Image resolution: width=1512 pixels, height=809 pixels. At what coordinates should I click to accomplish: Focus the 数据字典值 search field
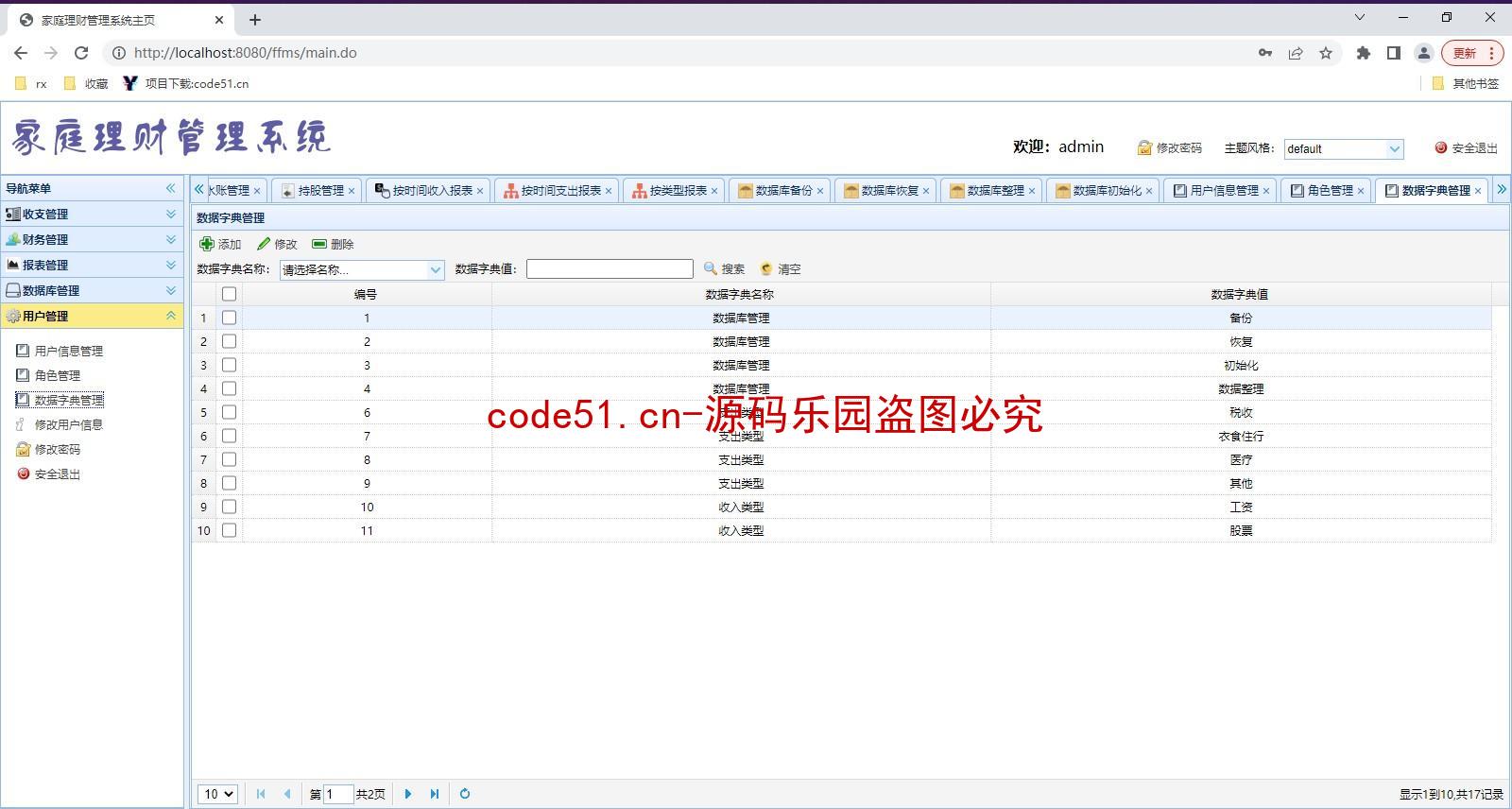pyautogui.click(x=610, y=269)
